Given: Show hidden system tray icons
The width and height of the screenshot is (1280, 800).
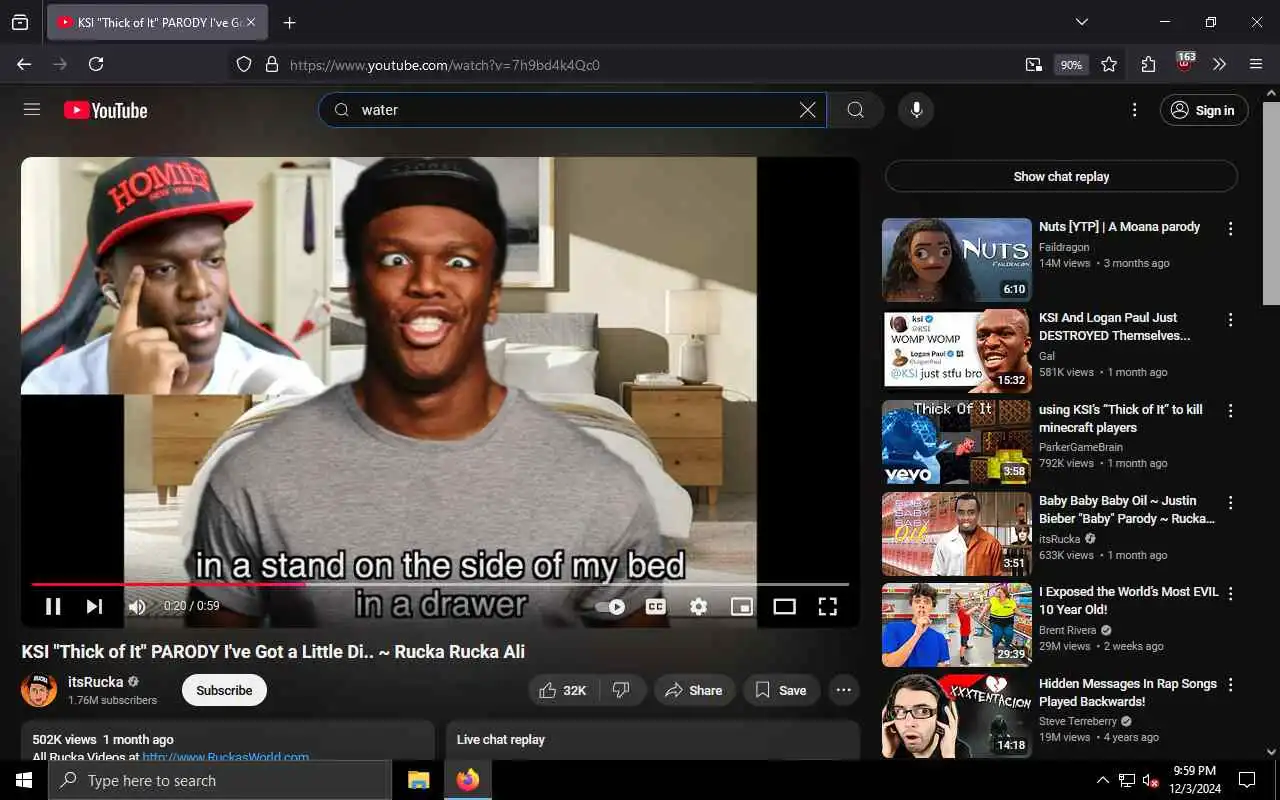Looking at the screenshot, I should click(1103, 780).
